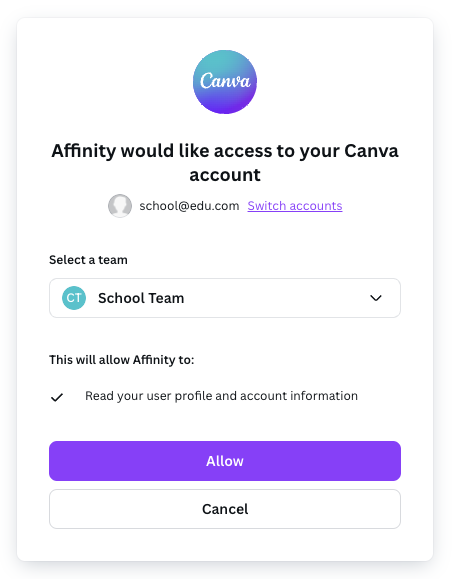
Task: Click the 'This will allow Affinity to:' heading
Action: [x=121, y=360]
